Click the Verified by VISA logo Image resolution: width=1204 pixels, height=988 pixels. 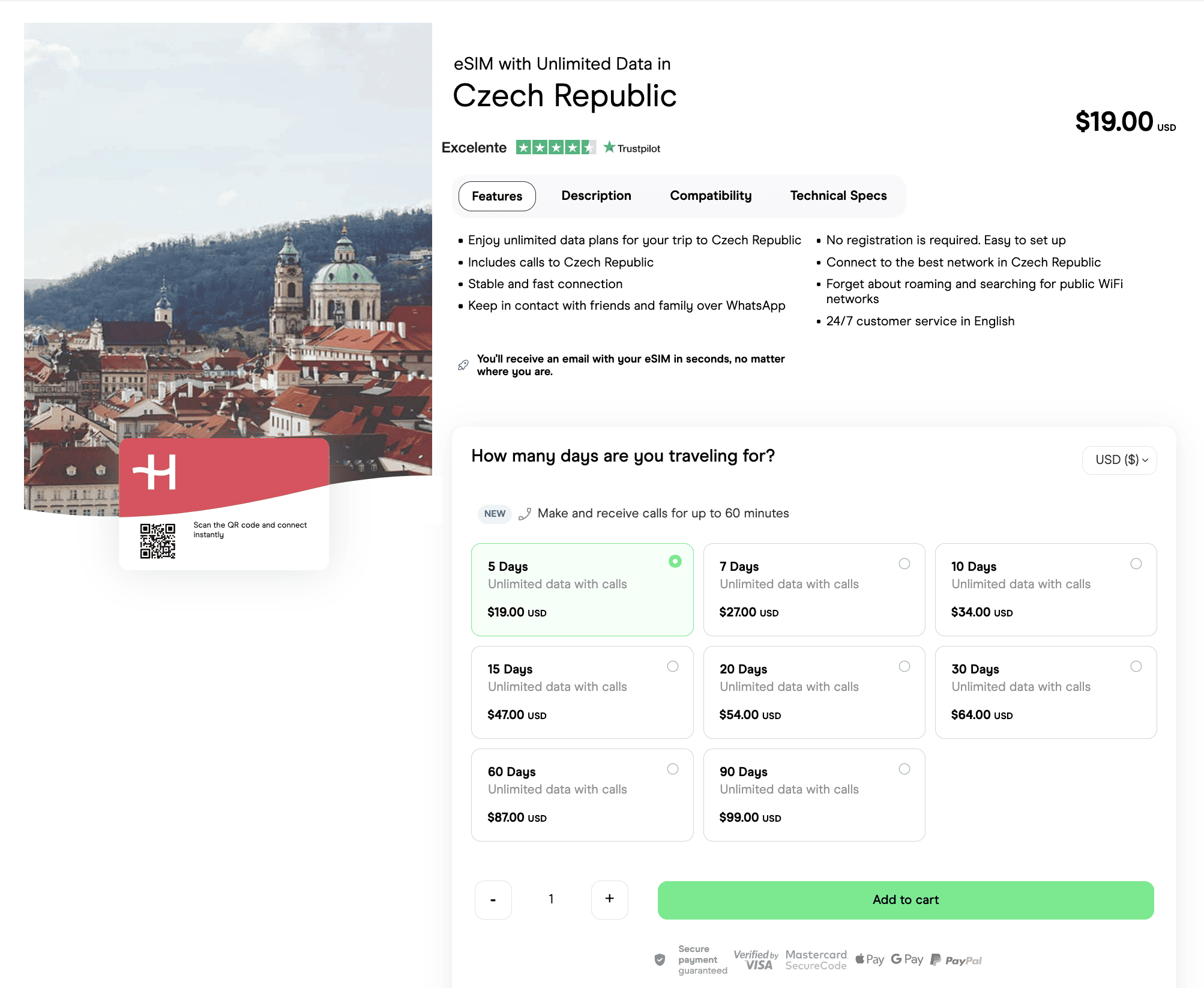tap(756, 959)
